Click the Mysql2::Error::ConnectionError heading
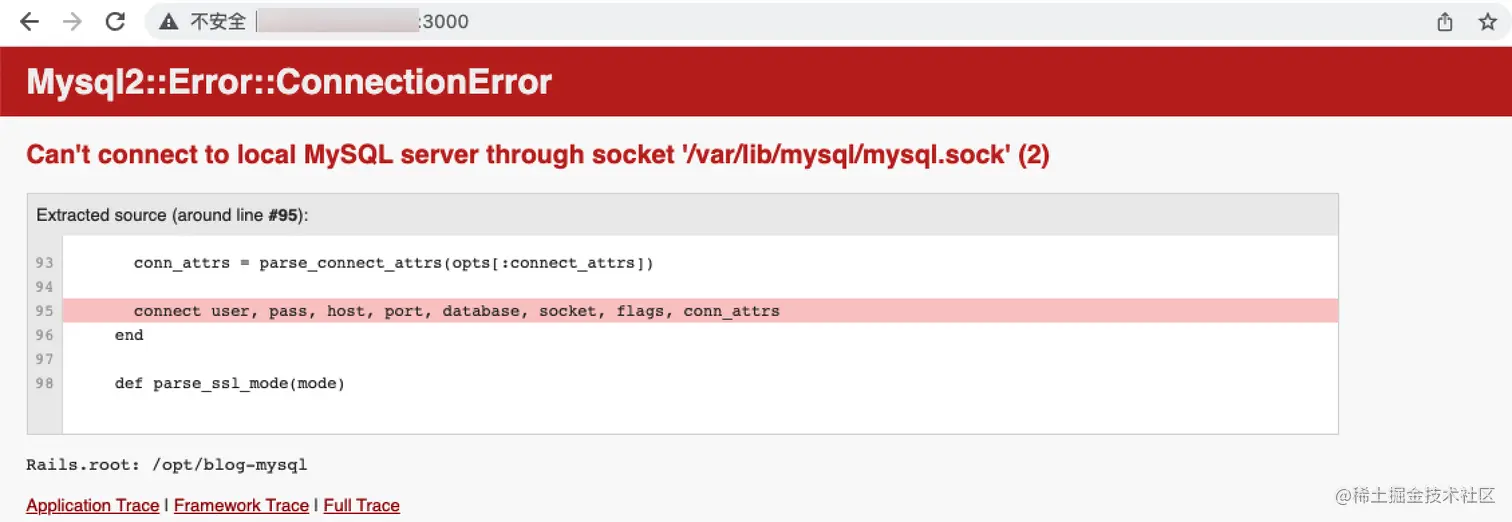Screen dimensions: 1512x522 coord(289,81)
